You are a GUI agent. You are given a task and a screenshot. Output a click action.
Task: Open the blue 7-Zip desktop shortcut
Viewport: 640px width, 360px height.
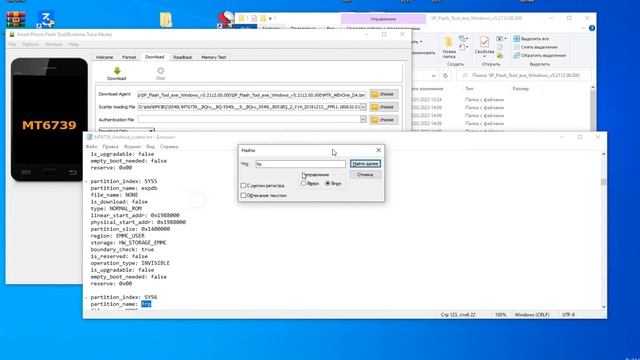(x=46, y=19)
